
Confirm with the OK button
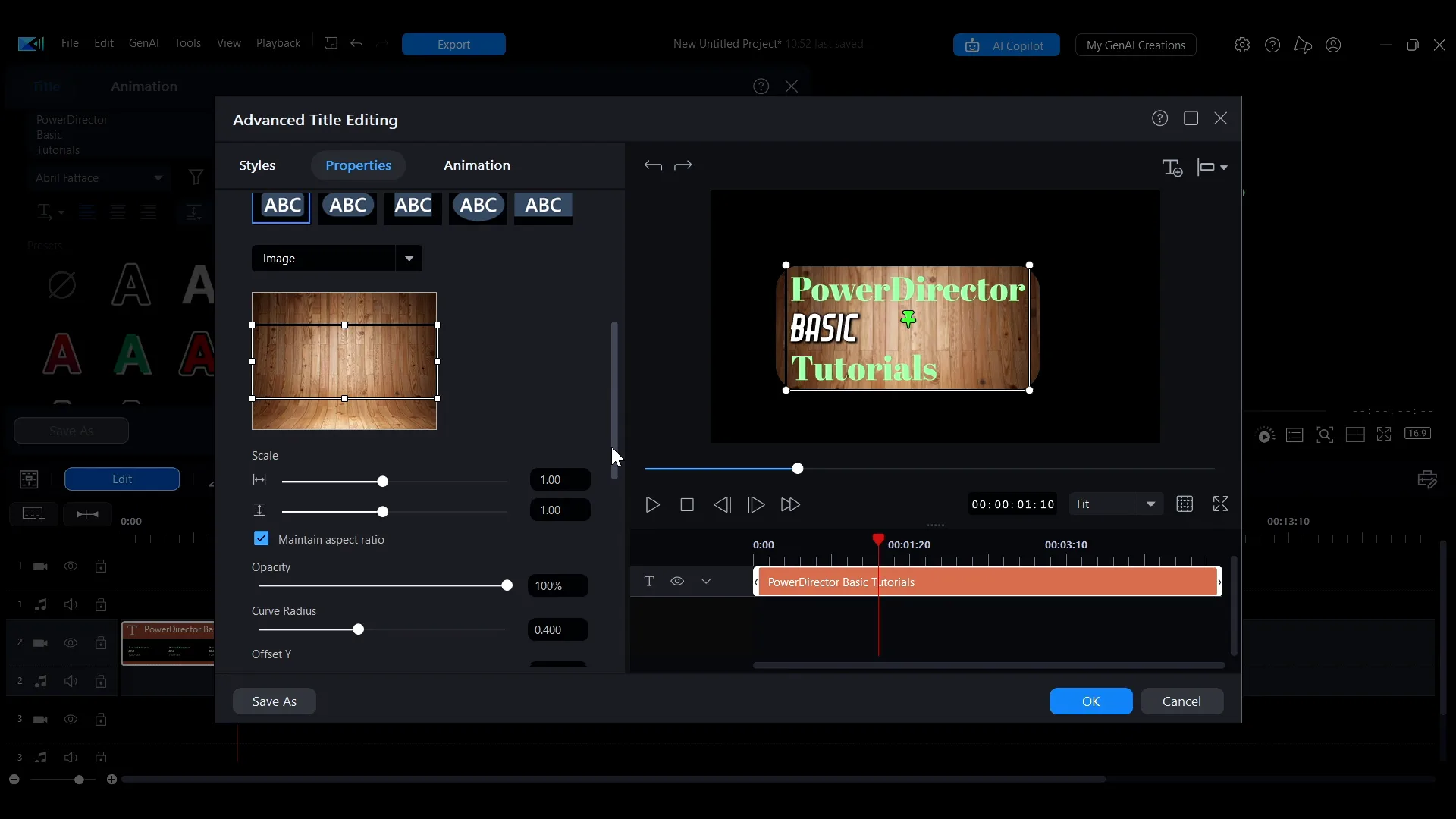(1090, 701)
